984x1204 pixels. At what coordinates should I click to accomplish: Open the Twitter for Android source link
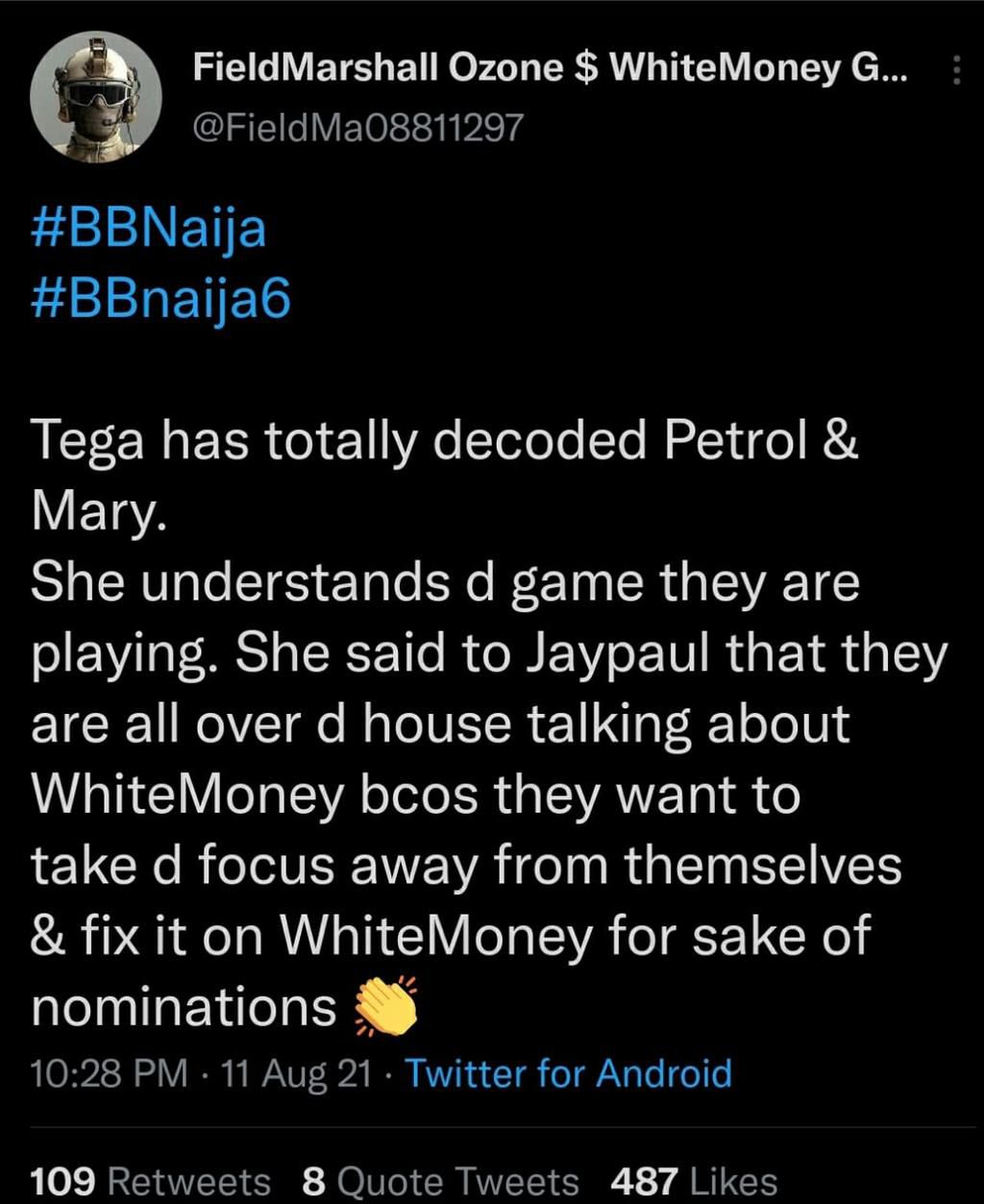568,1073
